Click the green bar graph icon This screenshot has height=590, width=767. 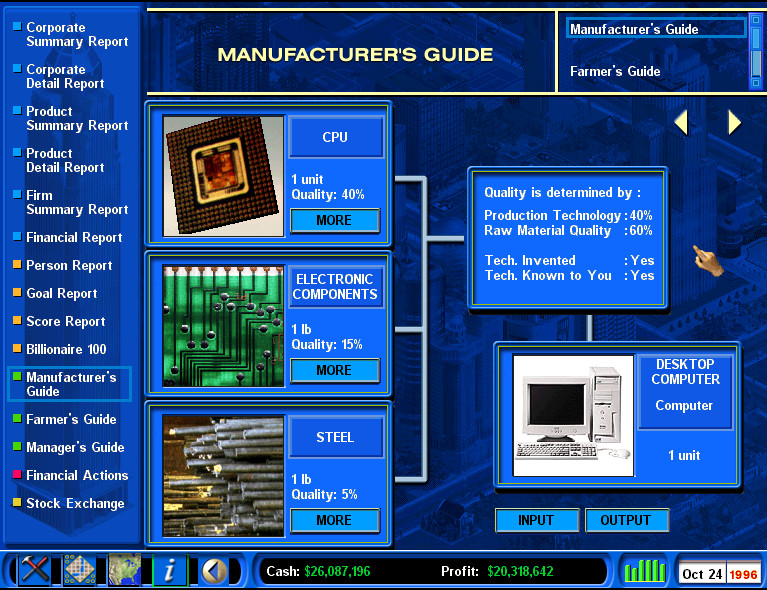pyautogui.click(x=645, y=572)
